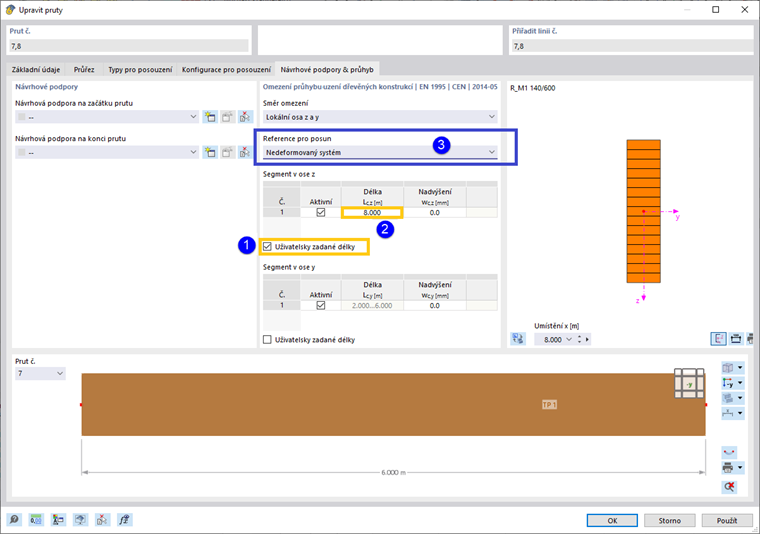The height and width of the screenshot is (534, 760).
Task: Click the colored display properties icon in bottom toolbar
Action: click(58, 520)
